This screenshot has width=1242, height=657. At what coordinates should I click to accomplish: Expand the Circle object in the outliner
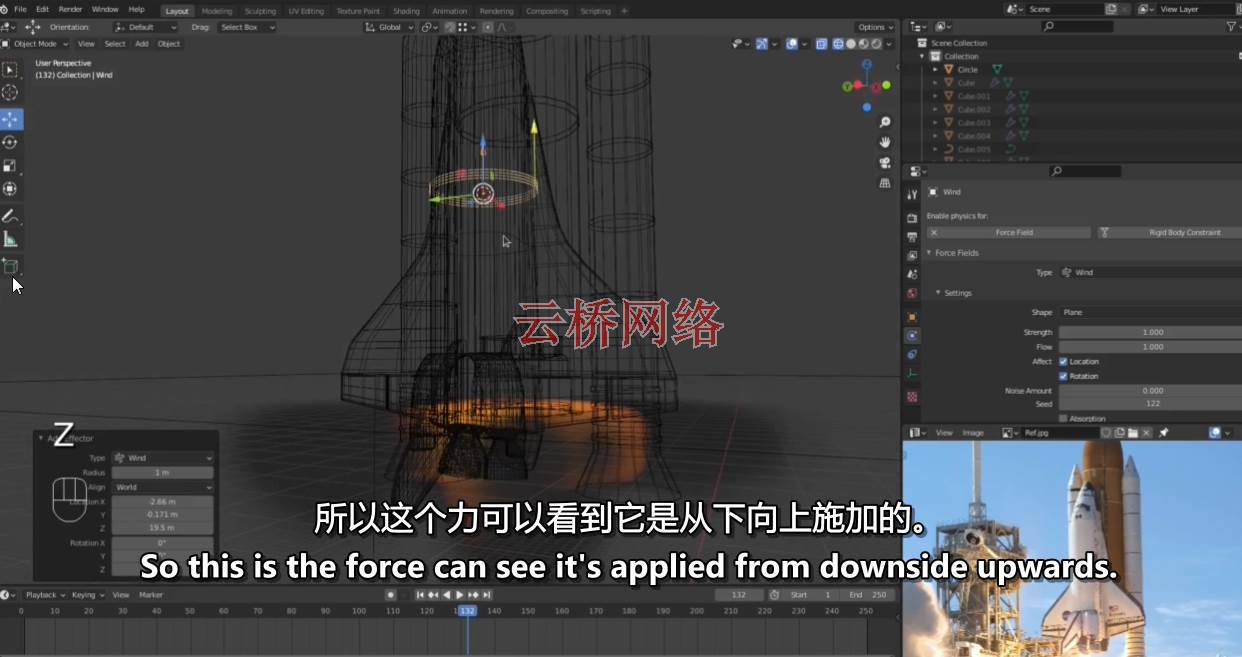click(x=936, y=70)
